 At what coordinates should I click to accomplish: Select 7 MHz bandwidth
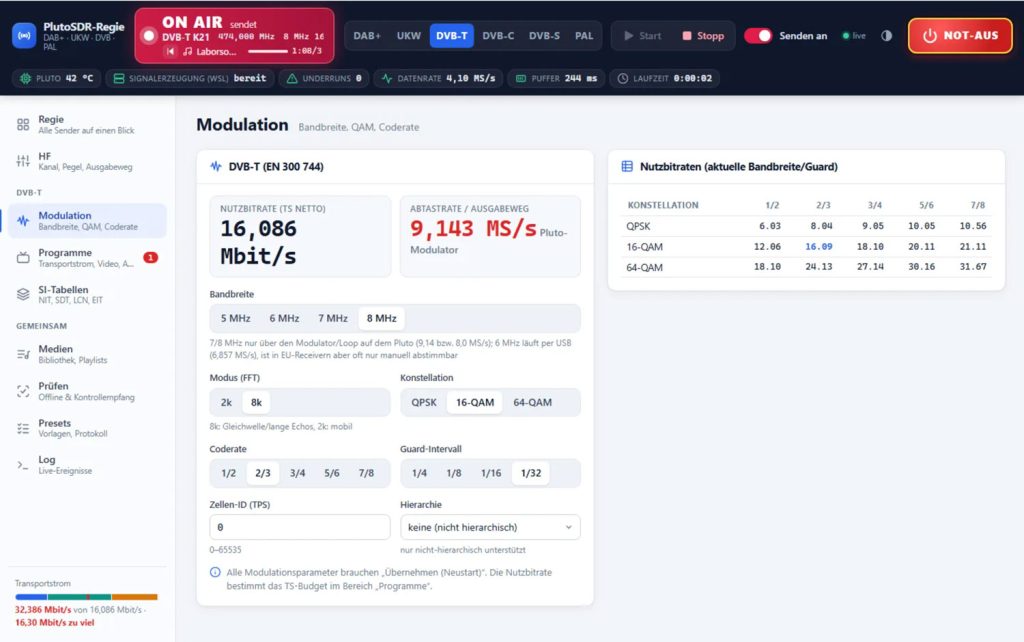pos(333,318)
